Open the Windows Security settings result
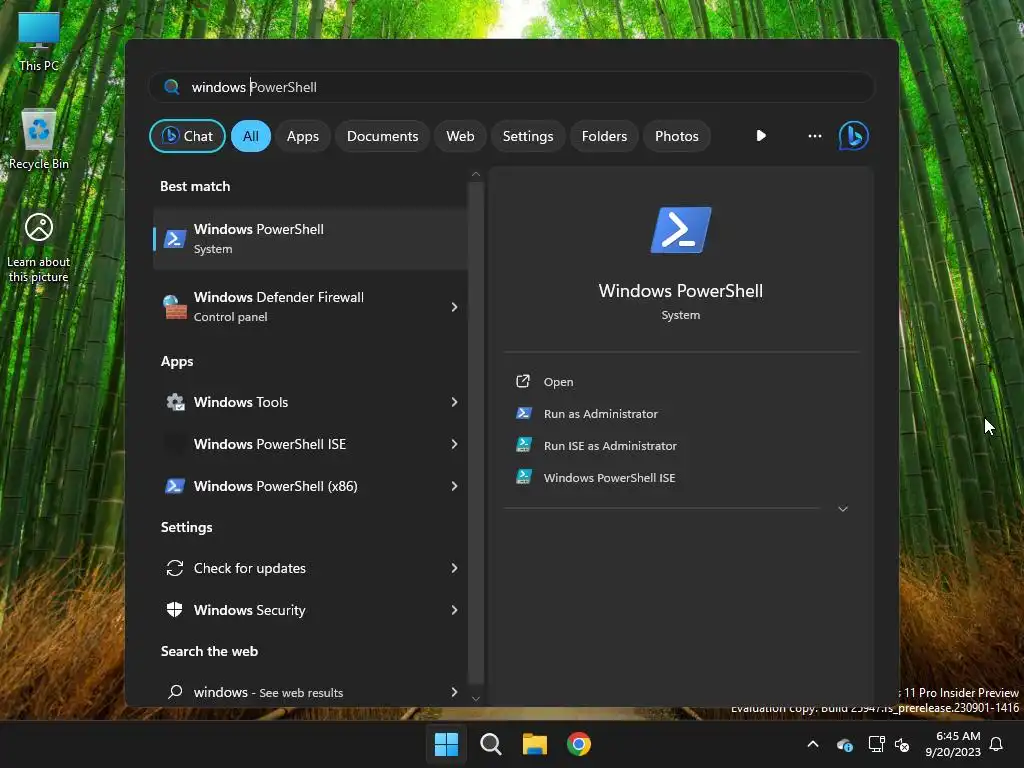Image resolution: width=1024 pixels, height=768 pixels. pyautogui.click(x=311, y=610)
